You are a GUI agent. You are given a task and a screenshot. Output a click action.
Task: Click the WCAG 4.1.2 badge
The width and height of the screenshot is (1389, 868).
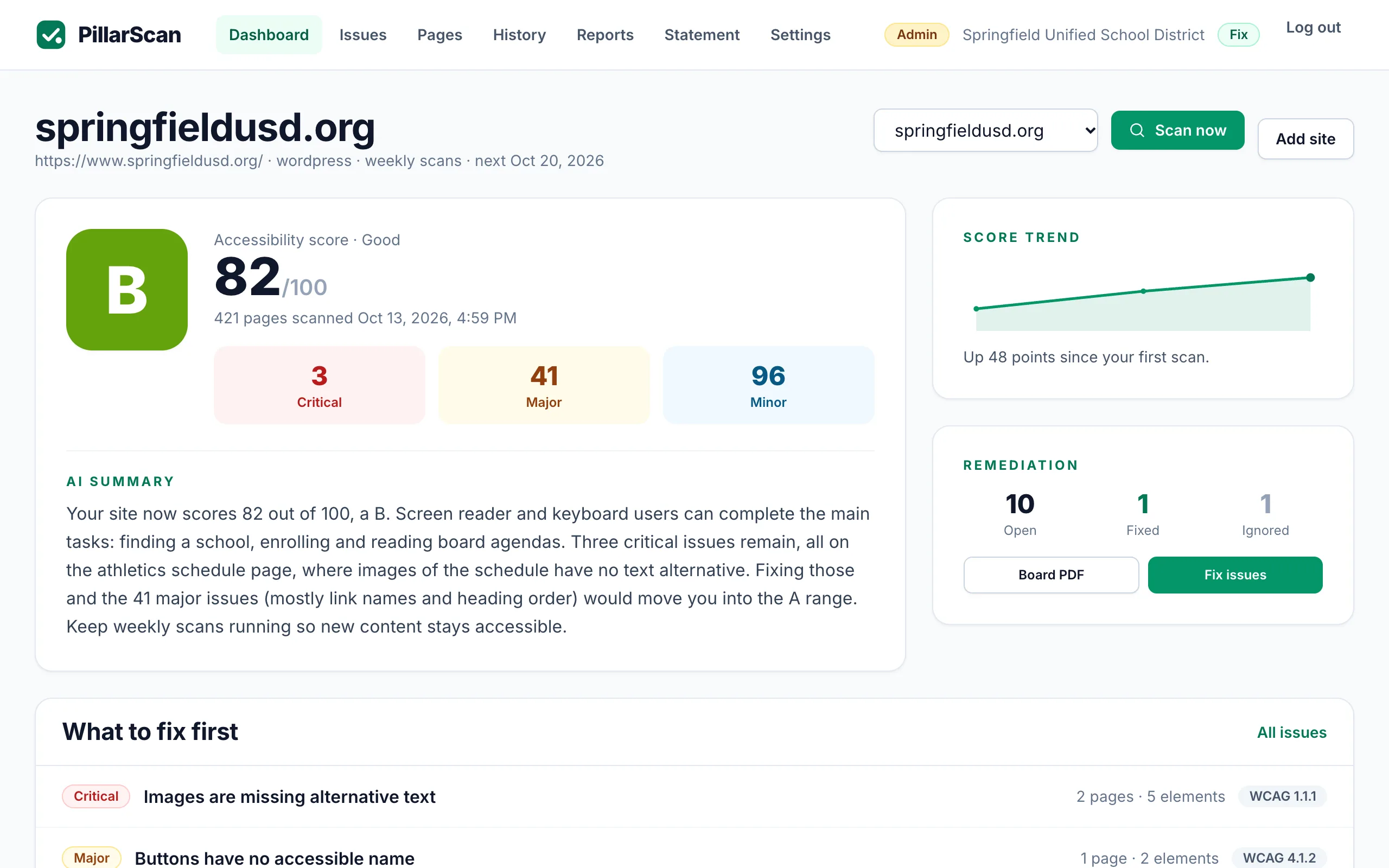tap(1279, 858)
